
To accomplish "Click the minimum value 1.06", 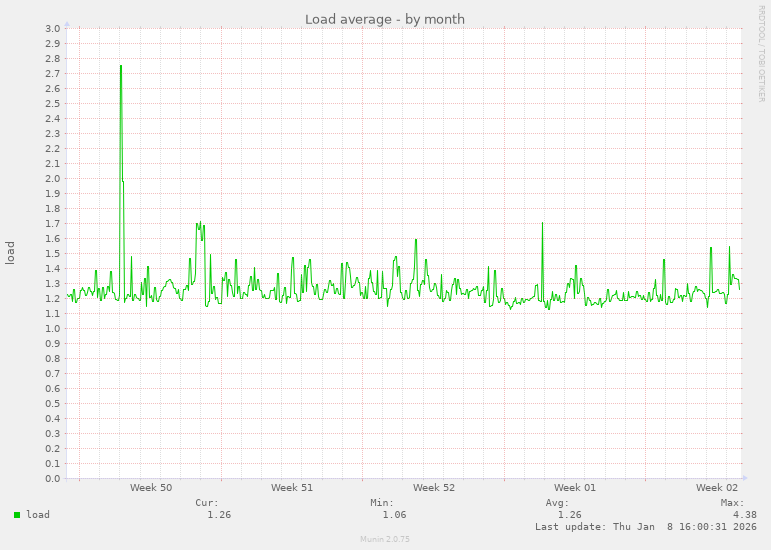I will (x=394, y=515).
